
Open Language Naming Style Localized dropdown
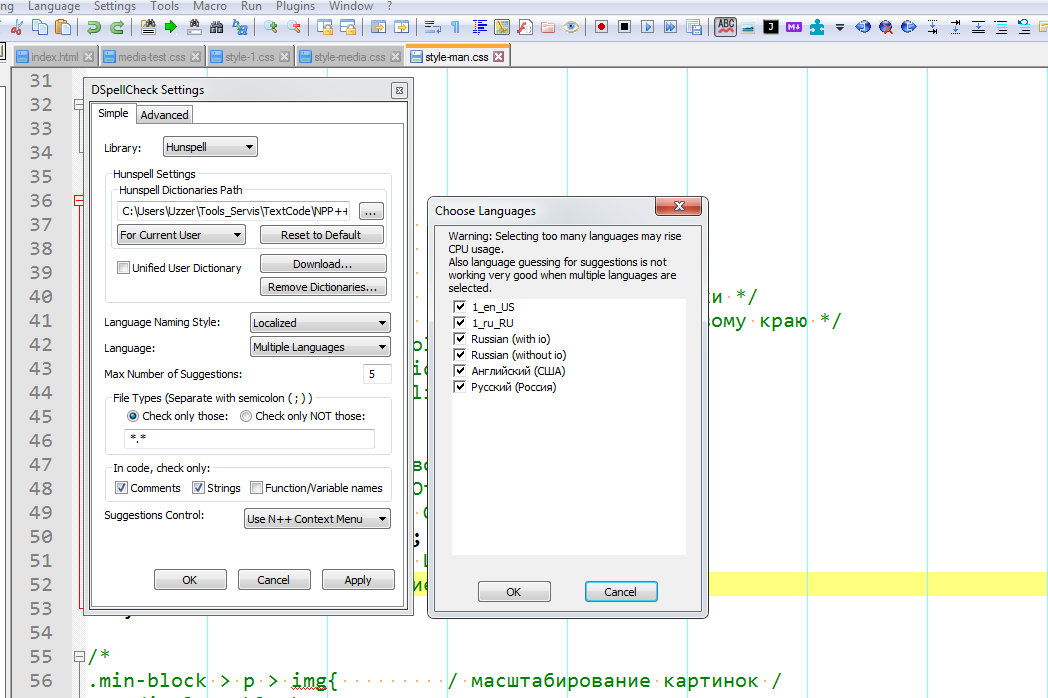(320, 322)
